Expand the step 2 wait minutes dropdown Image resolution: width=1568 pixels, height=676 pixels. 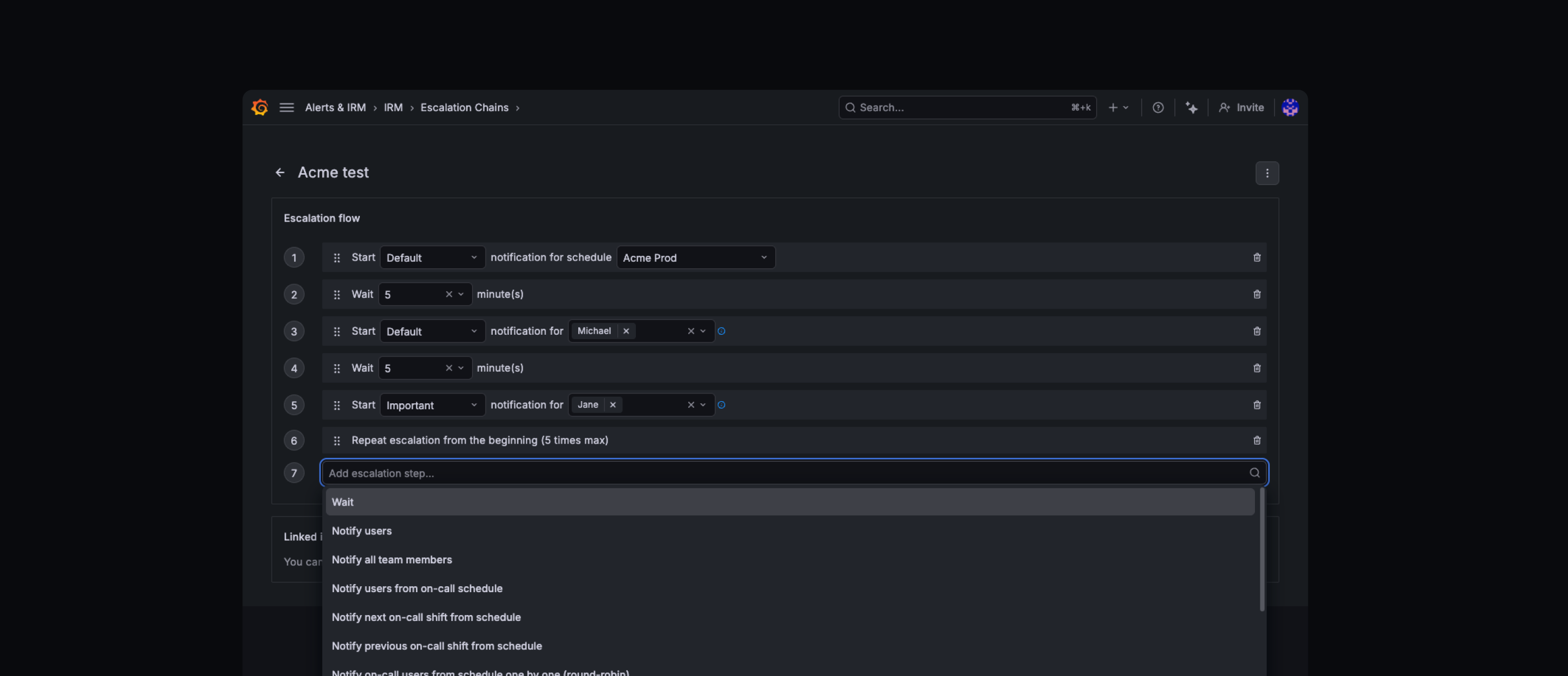click(461, 294)
